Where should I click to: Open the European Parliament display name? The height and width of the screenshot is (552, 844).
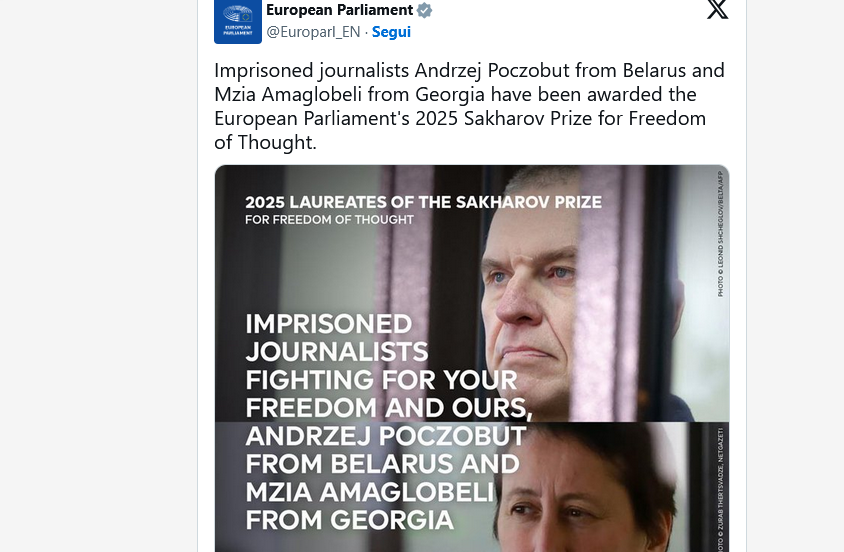coord(339,10)
